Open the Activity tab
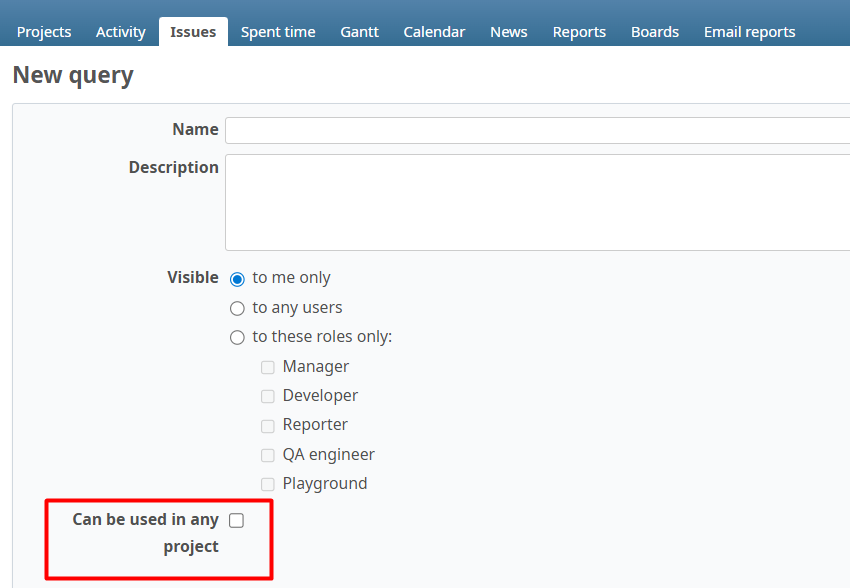This screenshot has height=588, width=850. (120, 31)
